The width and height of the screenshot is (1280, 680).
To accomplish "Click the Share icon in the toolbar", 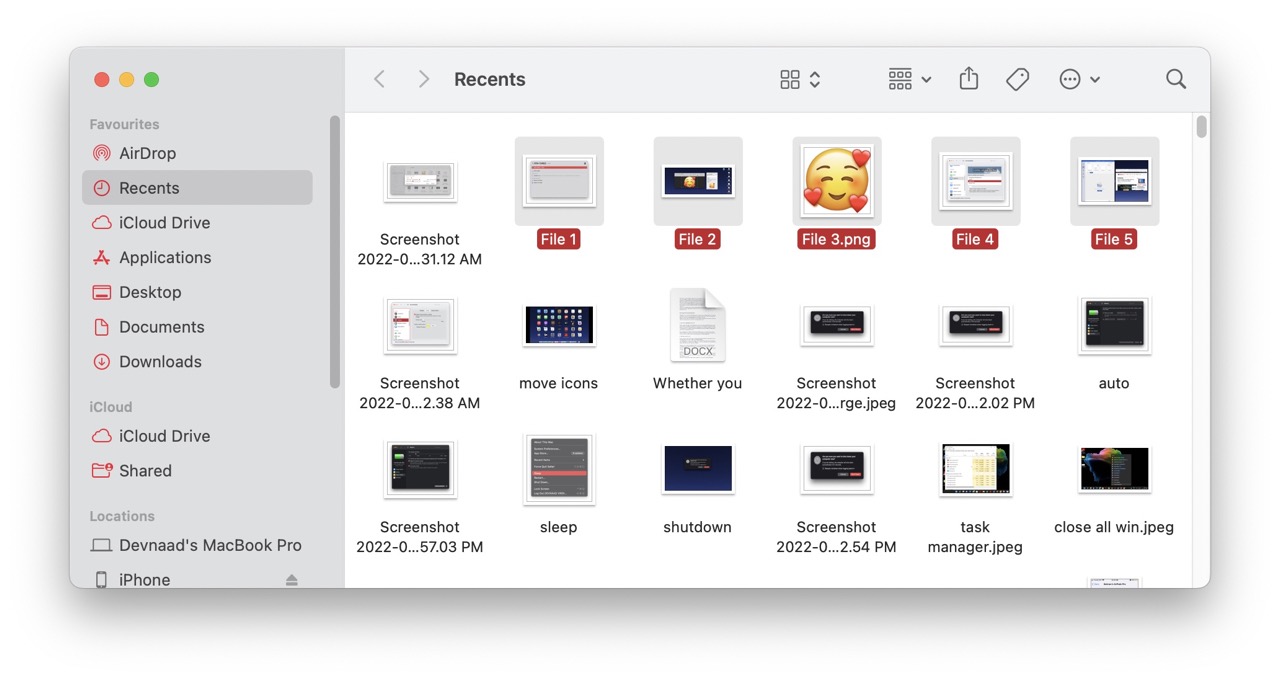I will [x=968, y=78].
